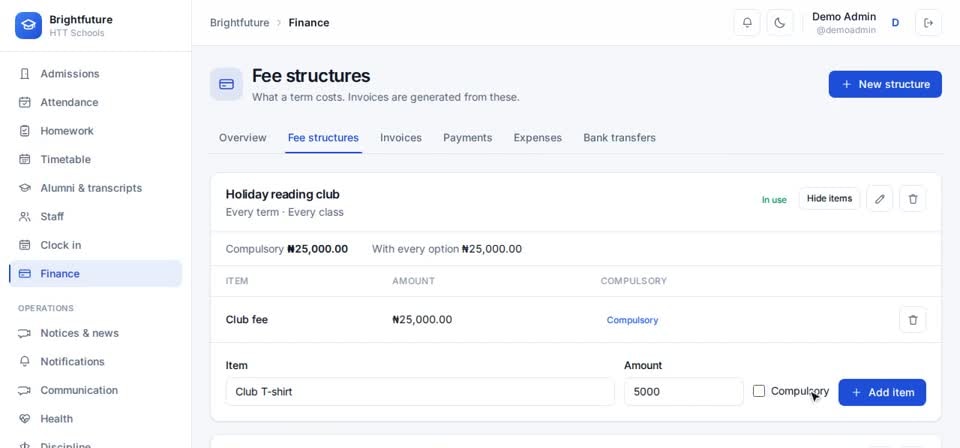Open the Bank transfers tab
The width and height of the screenshot is (960, 448).
point(619,138)
